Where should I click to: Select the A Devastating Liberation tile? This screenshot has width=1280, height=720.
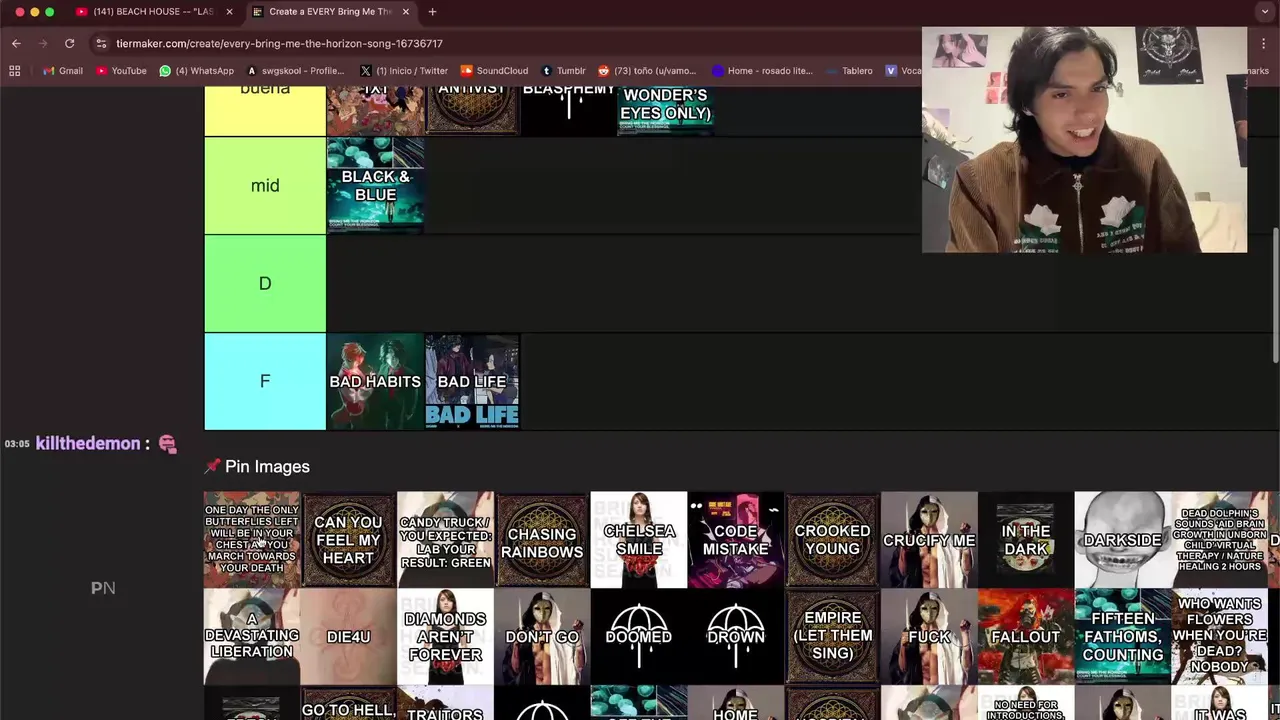coord(252,637)
